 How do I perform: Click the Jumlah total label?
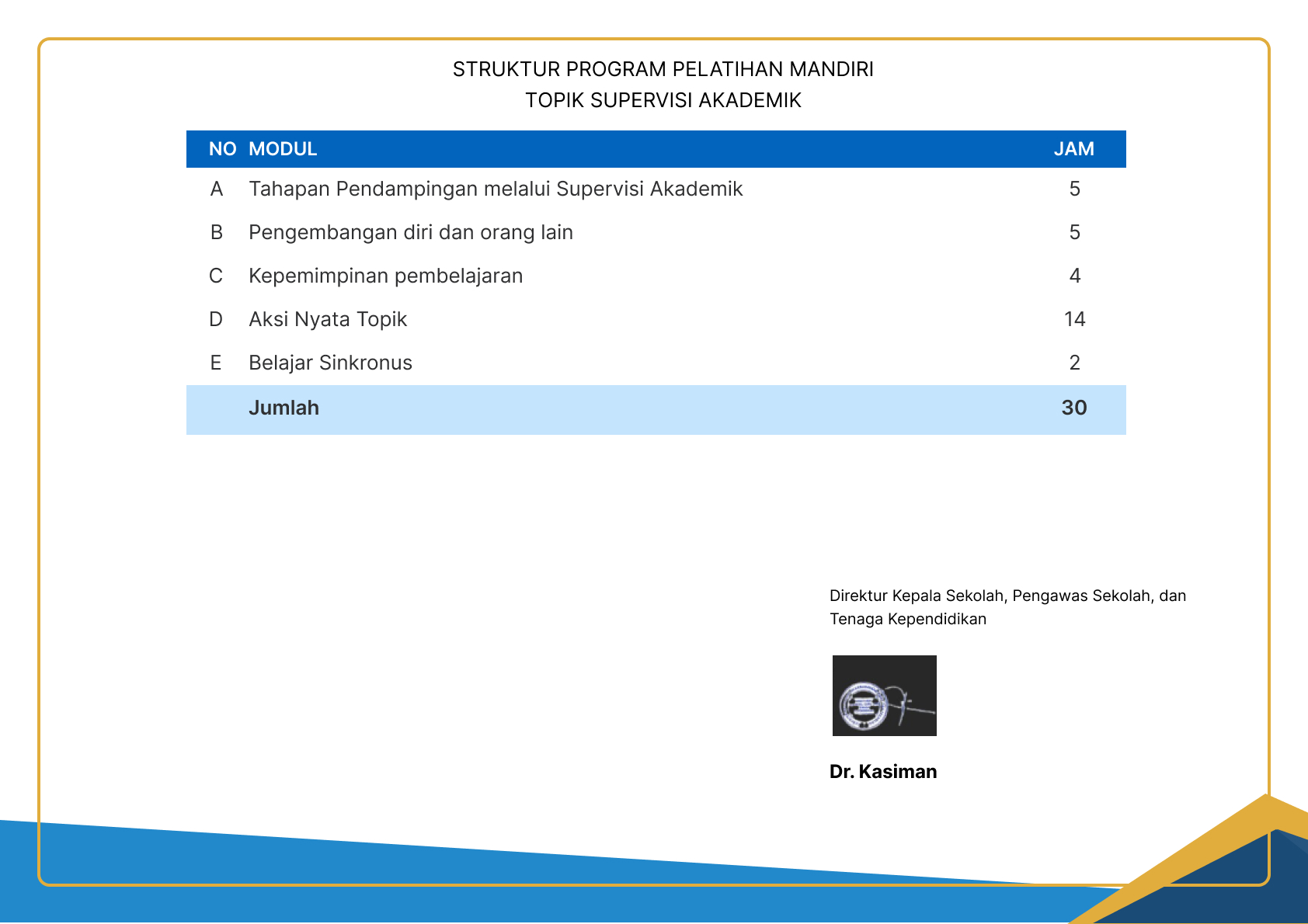click(284, 408)
